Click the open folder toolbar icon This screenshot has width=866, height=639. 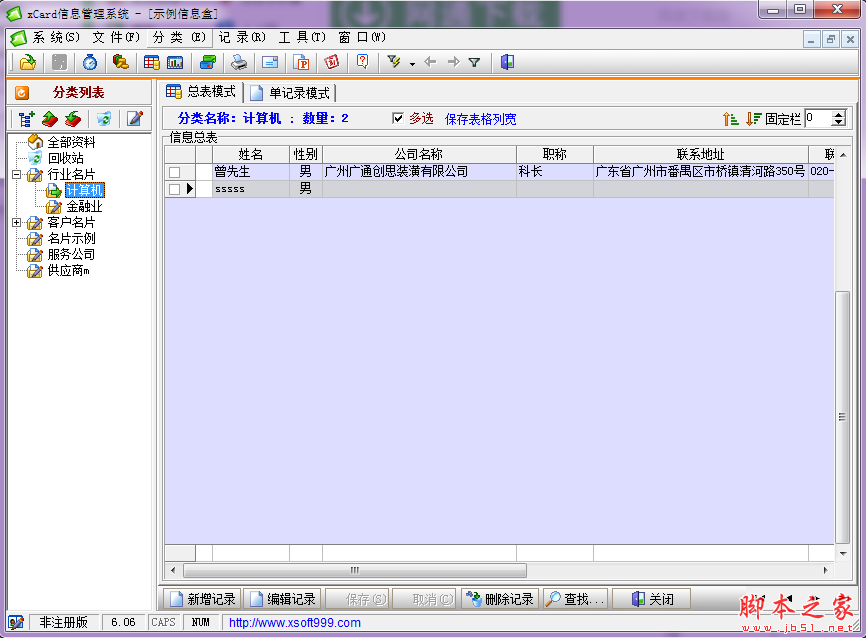coord(28,62)
